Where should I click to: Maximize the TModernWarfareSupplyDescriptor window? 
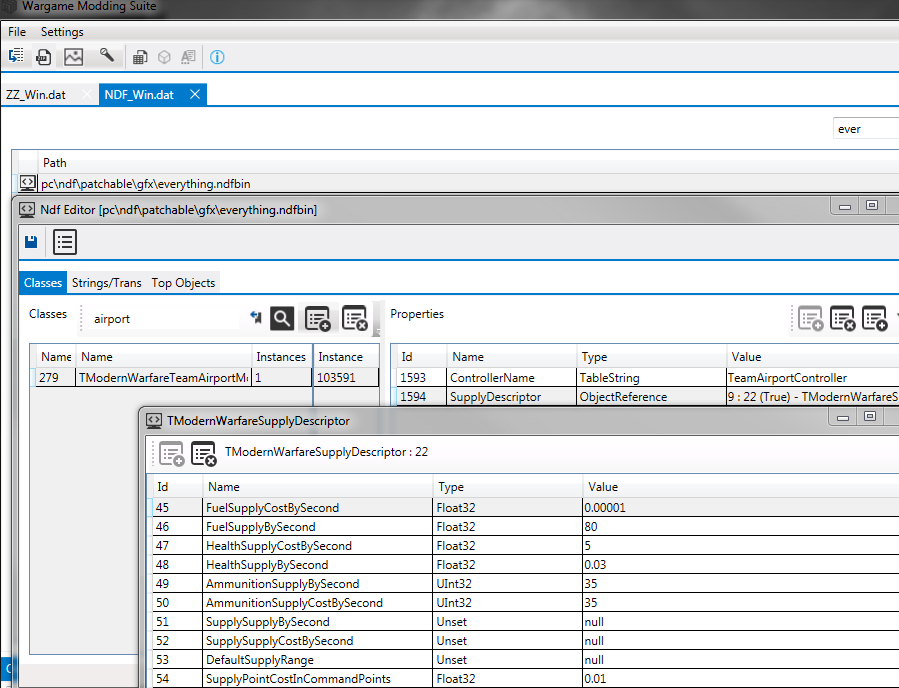(870, 417)
